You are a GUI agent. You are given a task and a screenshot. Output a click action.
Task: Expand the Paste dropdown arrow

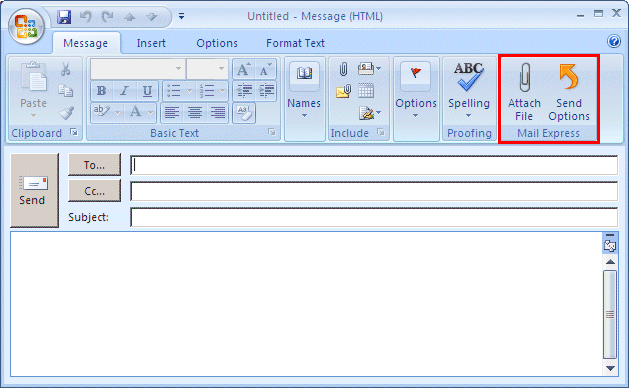coord(33,116)
